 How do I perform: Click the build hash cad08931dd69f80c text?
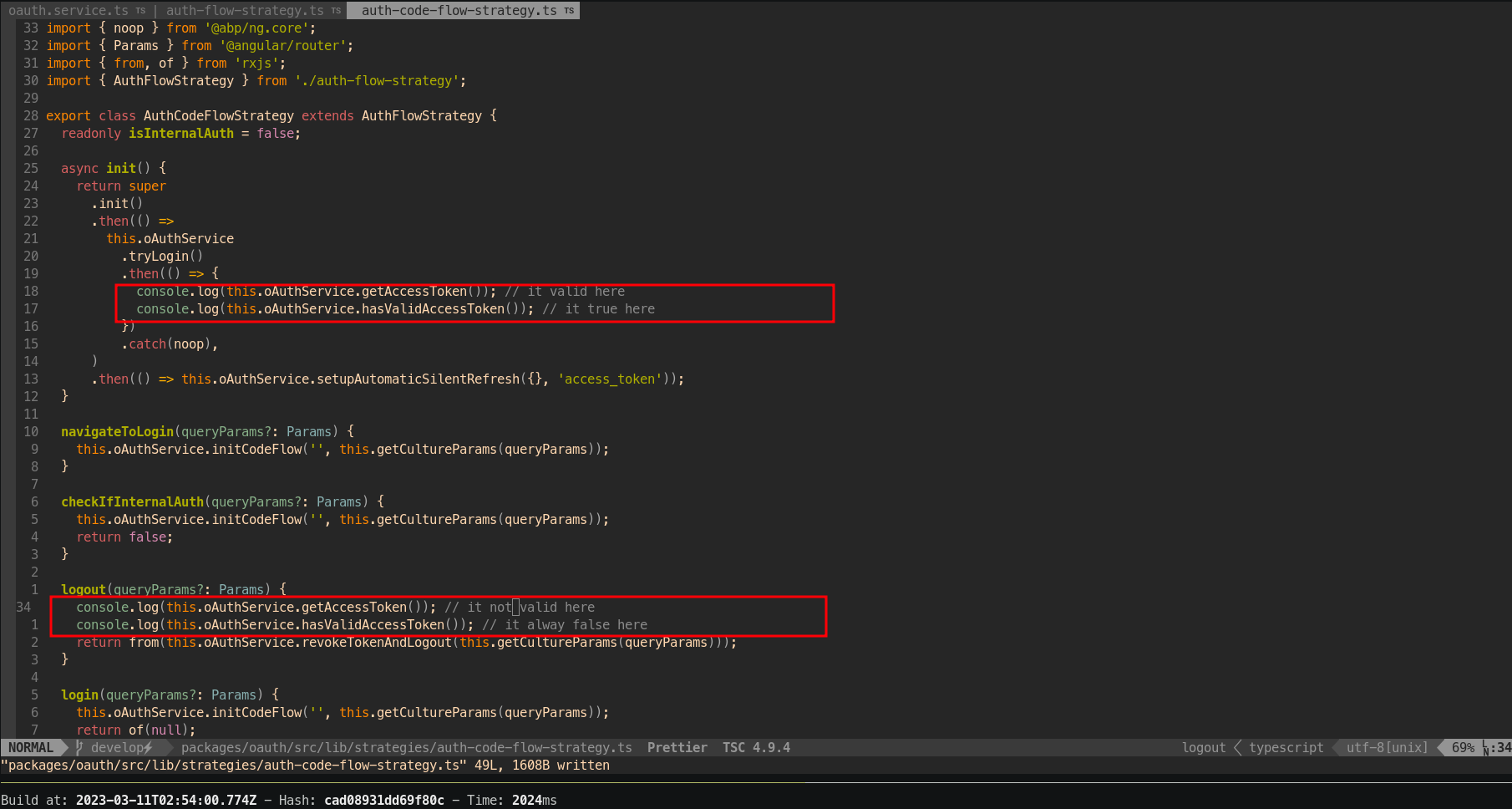coord(383,800)
